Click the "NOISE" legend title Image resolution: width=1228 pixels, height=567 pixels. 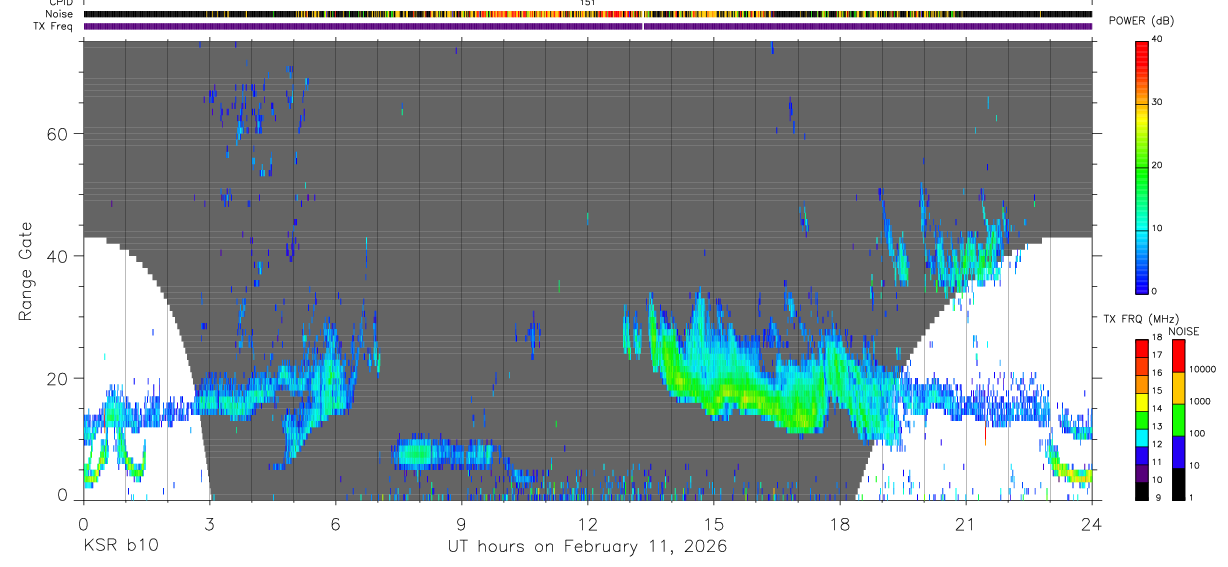pyautogui.click(x=1183, y=331)
